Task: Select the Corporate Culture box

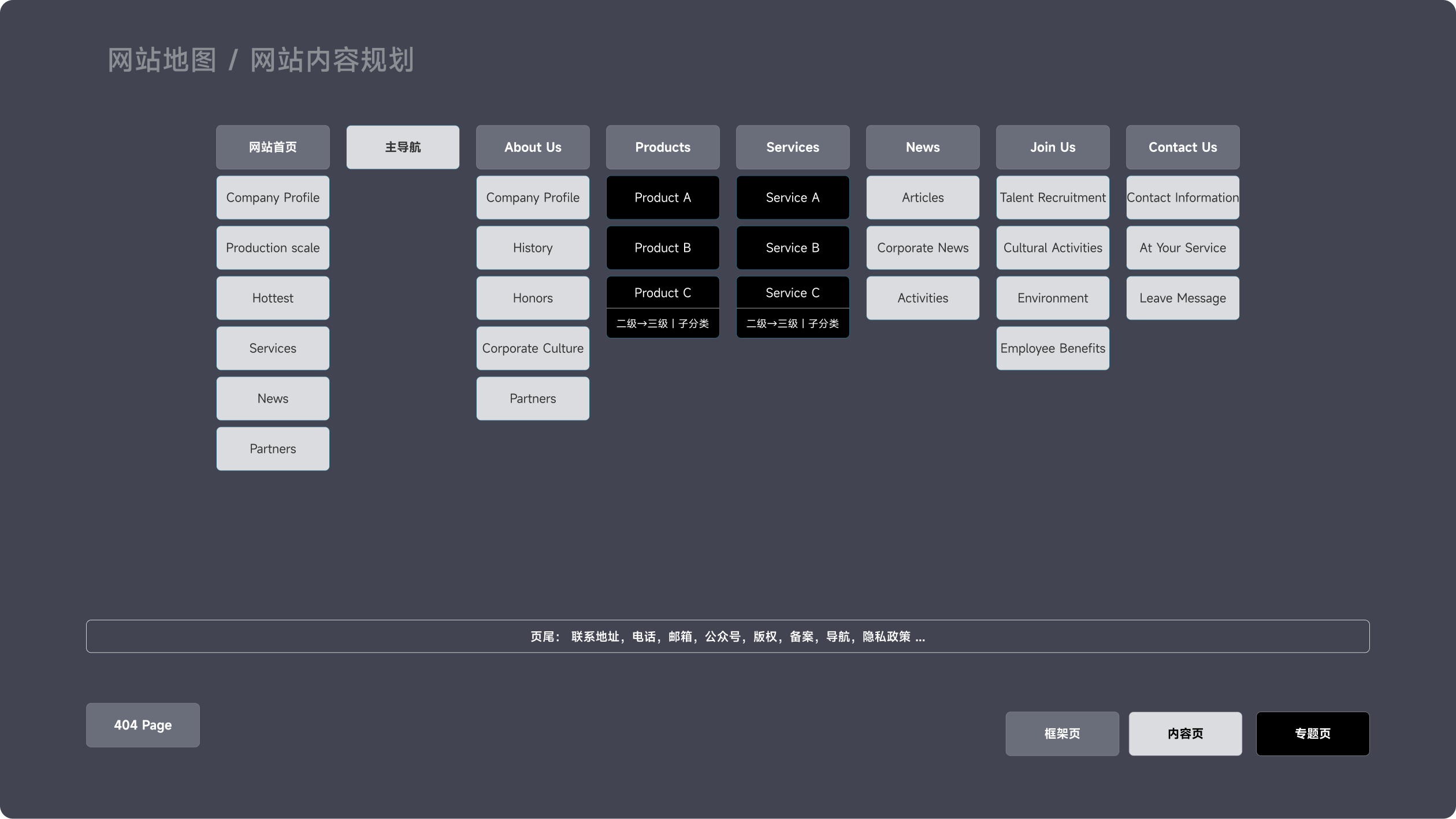Action: click(x=533, y=348)
